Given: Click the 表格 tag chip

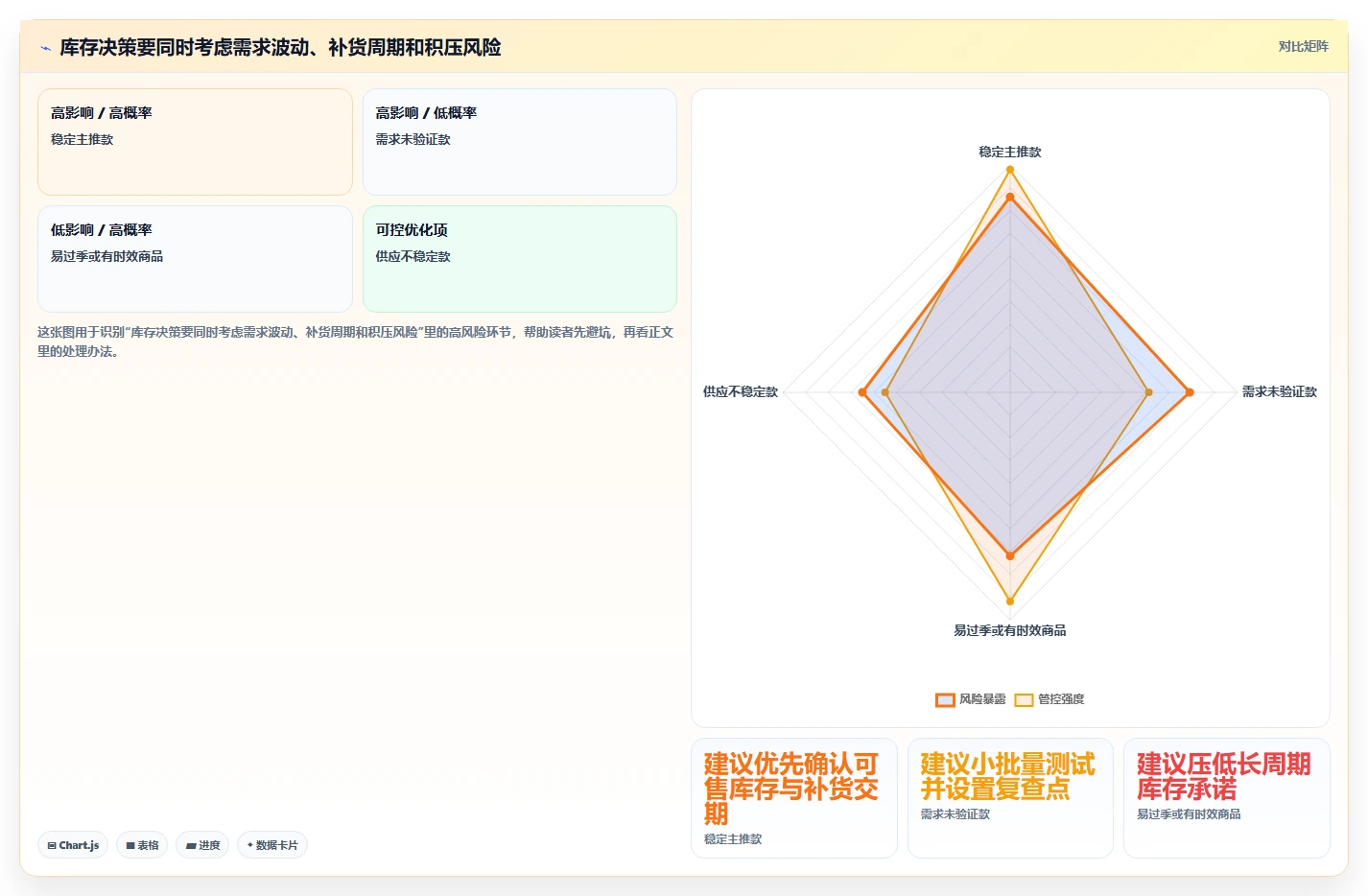Looking at the screenshot, I should pos(142,845).
